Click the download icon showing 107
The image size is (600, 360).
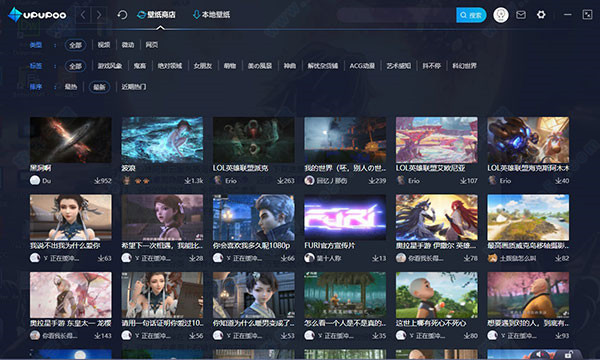click(x=463, y=181)
